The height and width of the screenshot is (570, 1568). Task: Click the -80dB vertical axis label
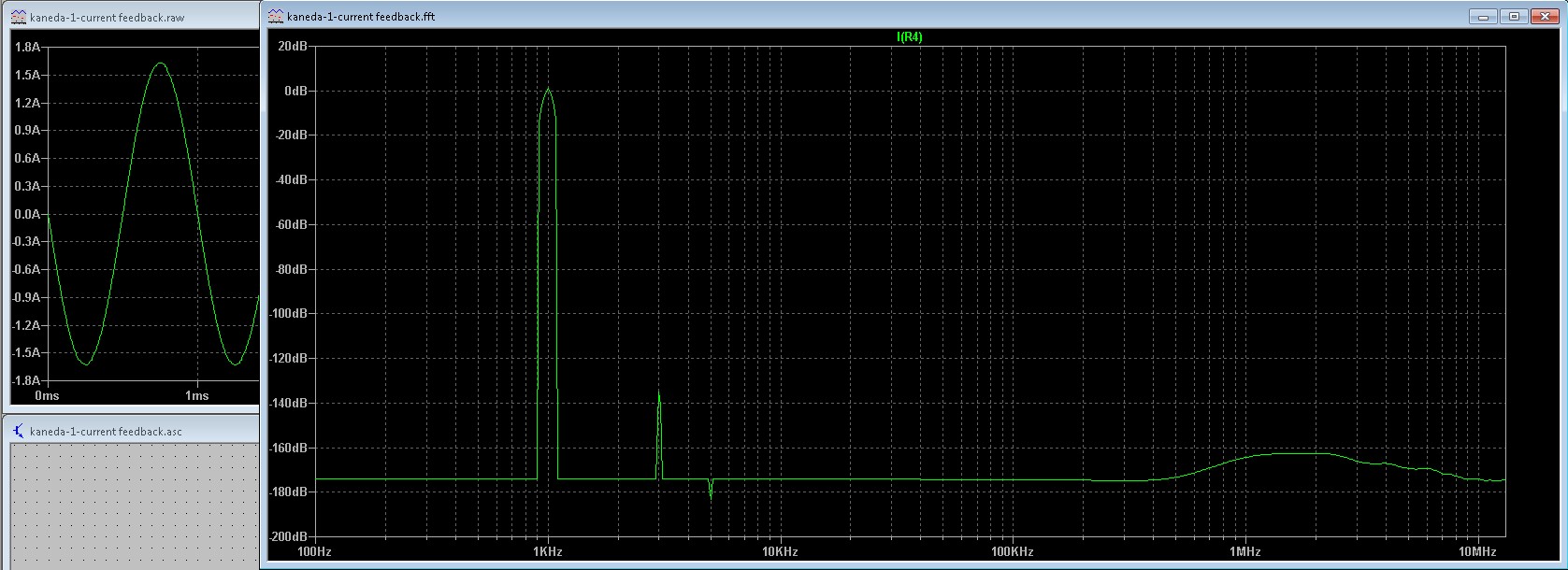(x=292, y=269)
